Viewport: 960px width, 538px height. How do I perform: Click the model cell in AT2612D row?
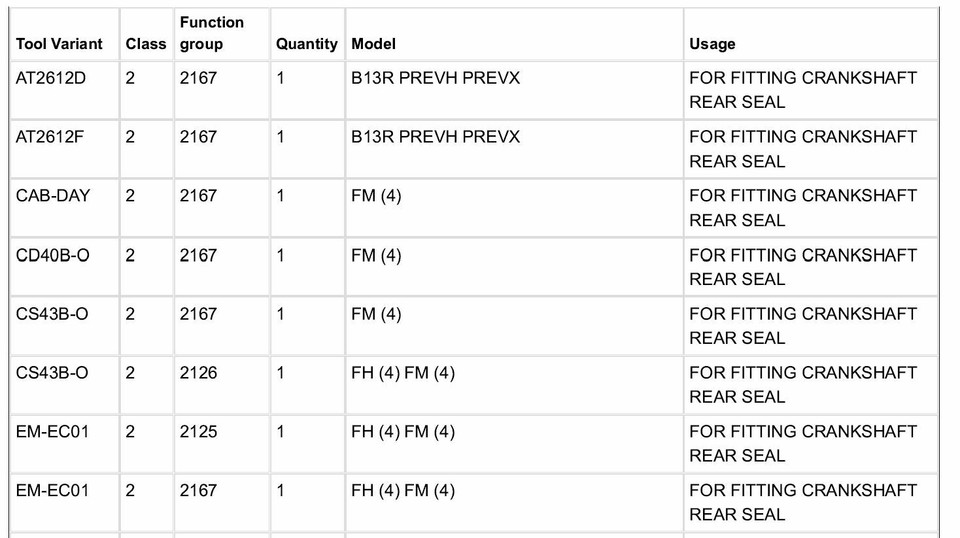(x=435, y=78)
